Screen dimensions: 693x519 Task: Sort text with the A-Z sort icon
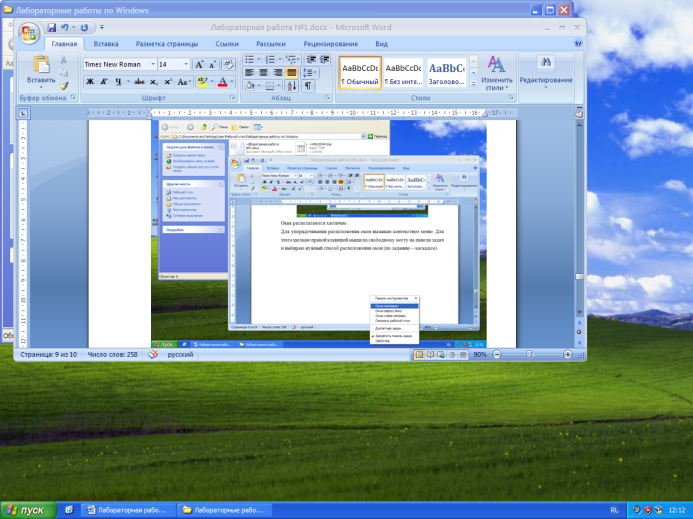pyautogui.click(x=292, y=86)
